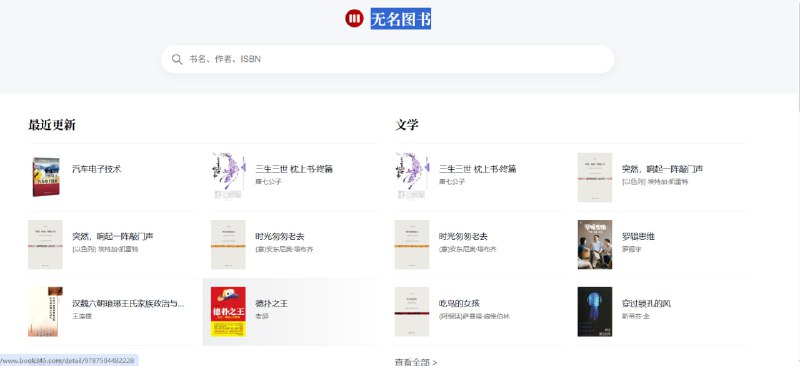Screen dimensions: 800x366
Task: Open 时光匆匆老去 title under 文学
Action: (x=463, y=236)
